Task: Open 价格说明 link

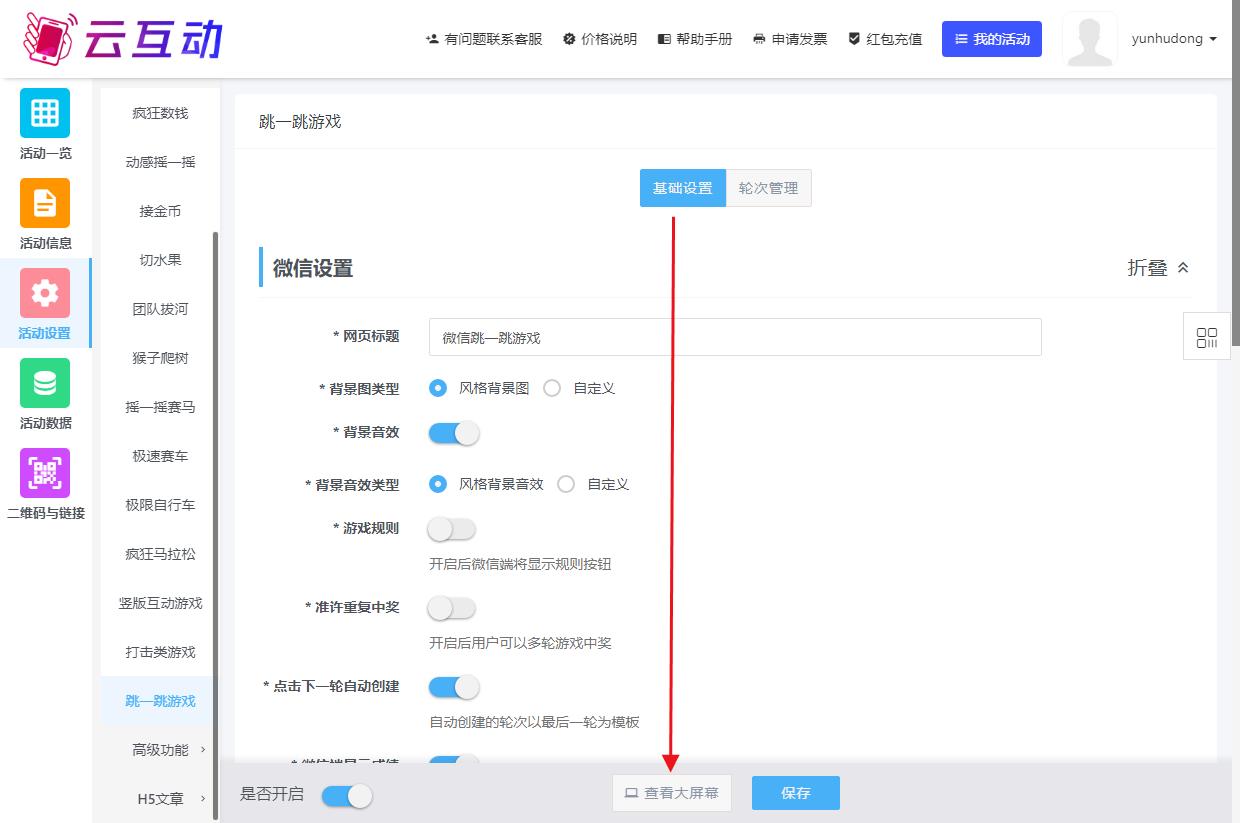Action: [x=600, y=39]
